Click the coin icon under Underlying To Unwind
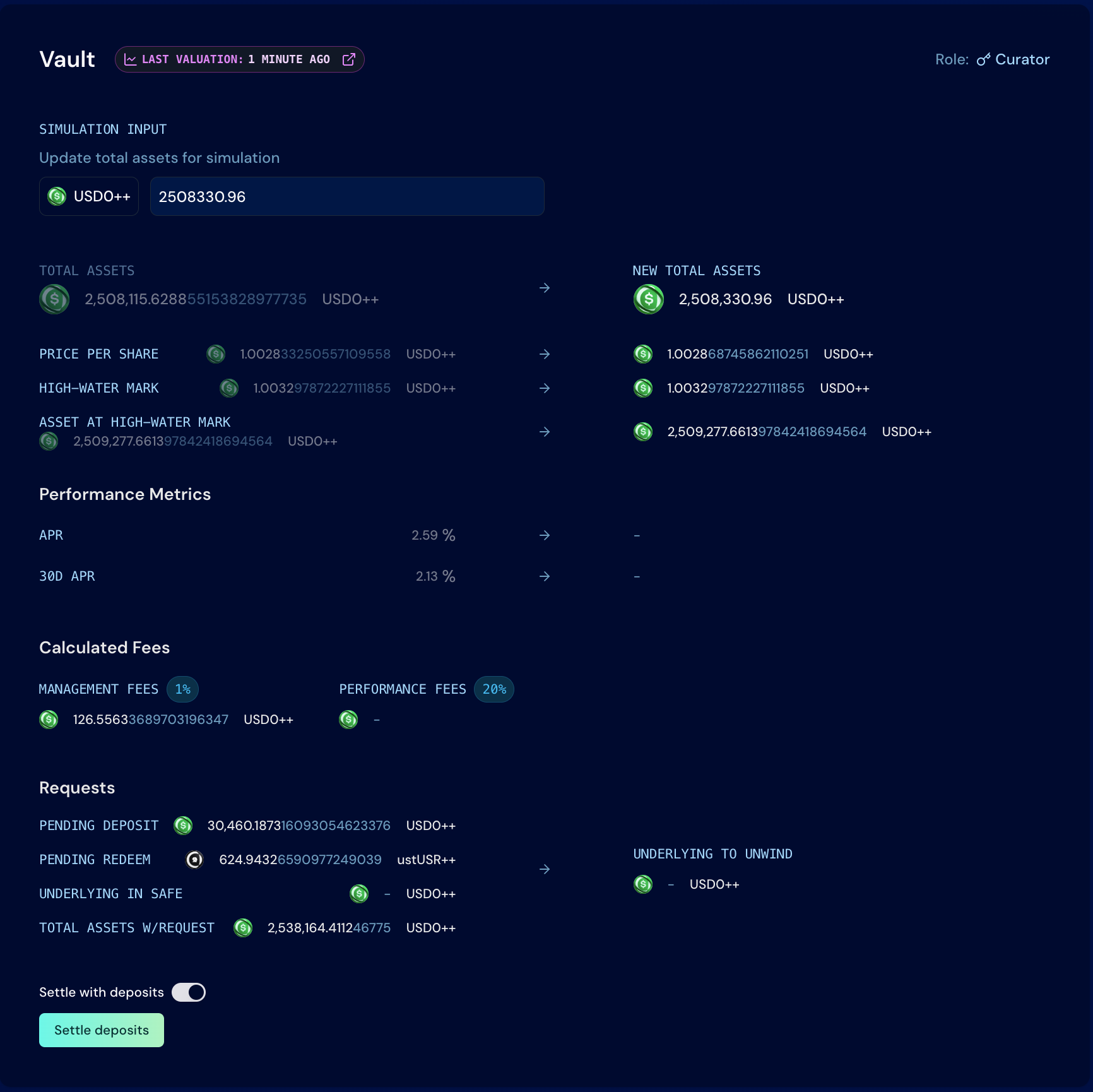Screen dimensions: 1093x1092 (643, 884)
